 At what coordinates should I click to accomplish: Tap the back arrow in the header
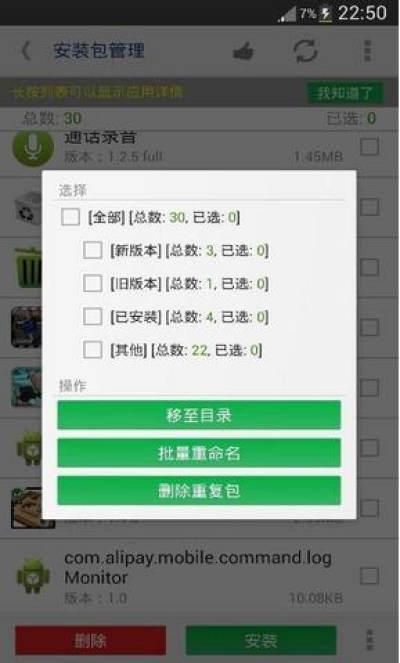coord(26,51)
